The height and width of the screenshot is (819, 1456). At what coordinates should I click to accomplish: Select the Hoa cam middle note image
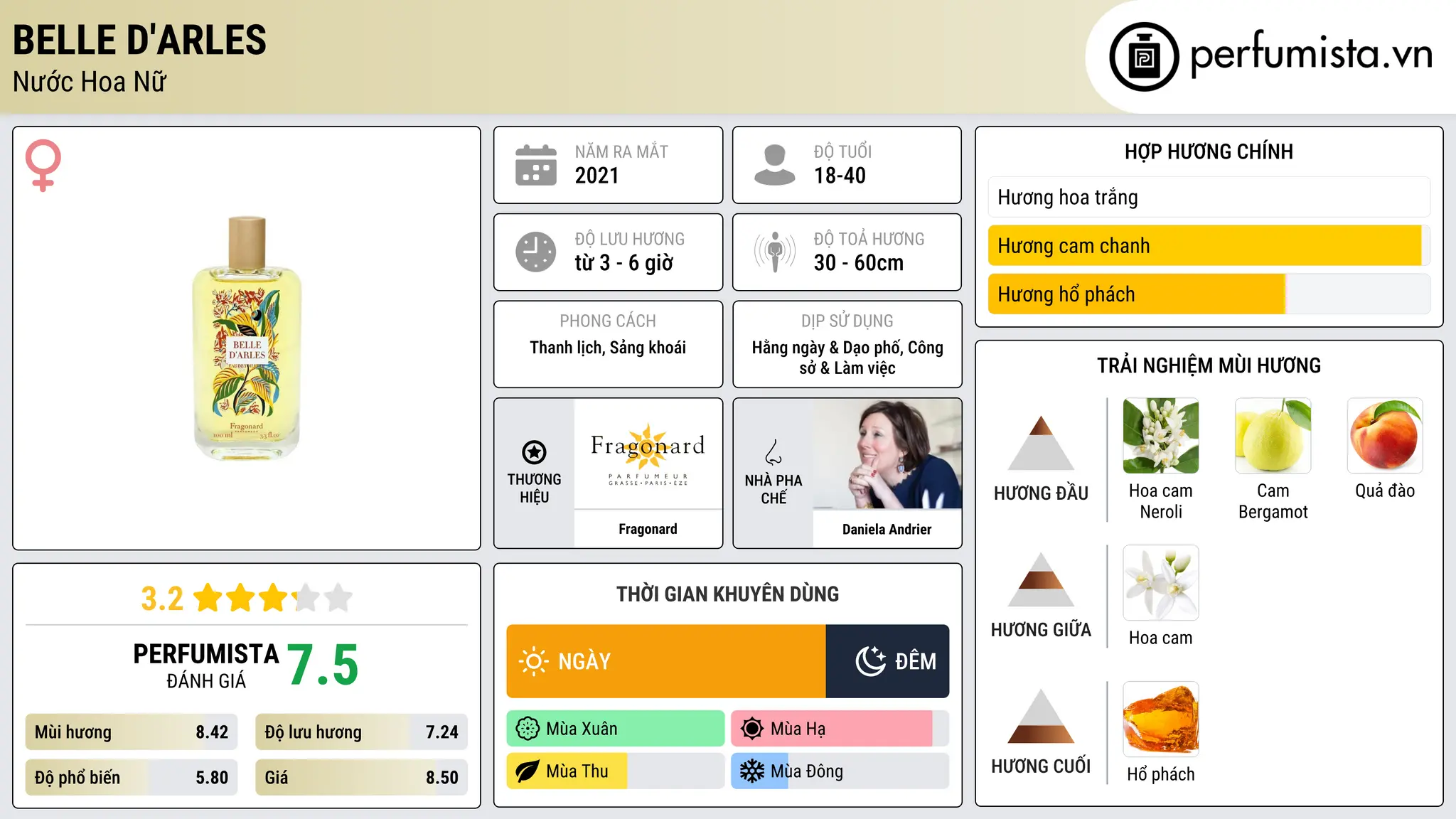1161,583
